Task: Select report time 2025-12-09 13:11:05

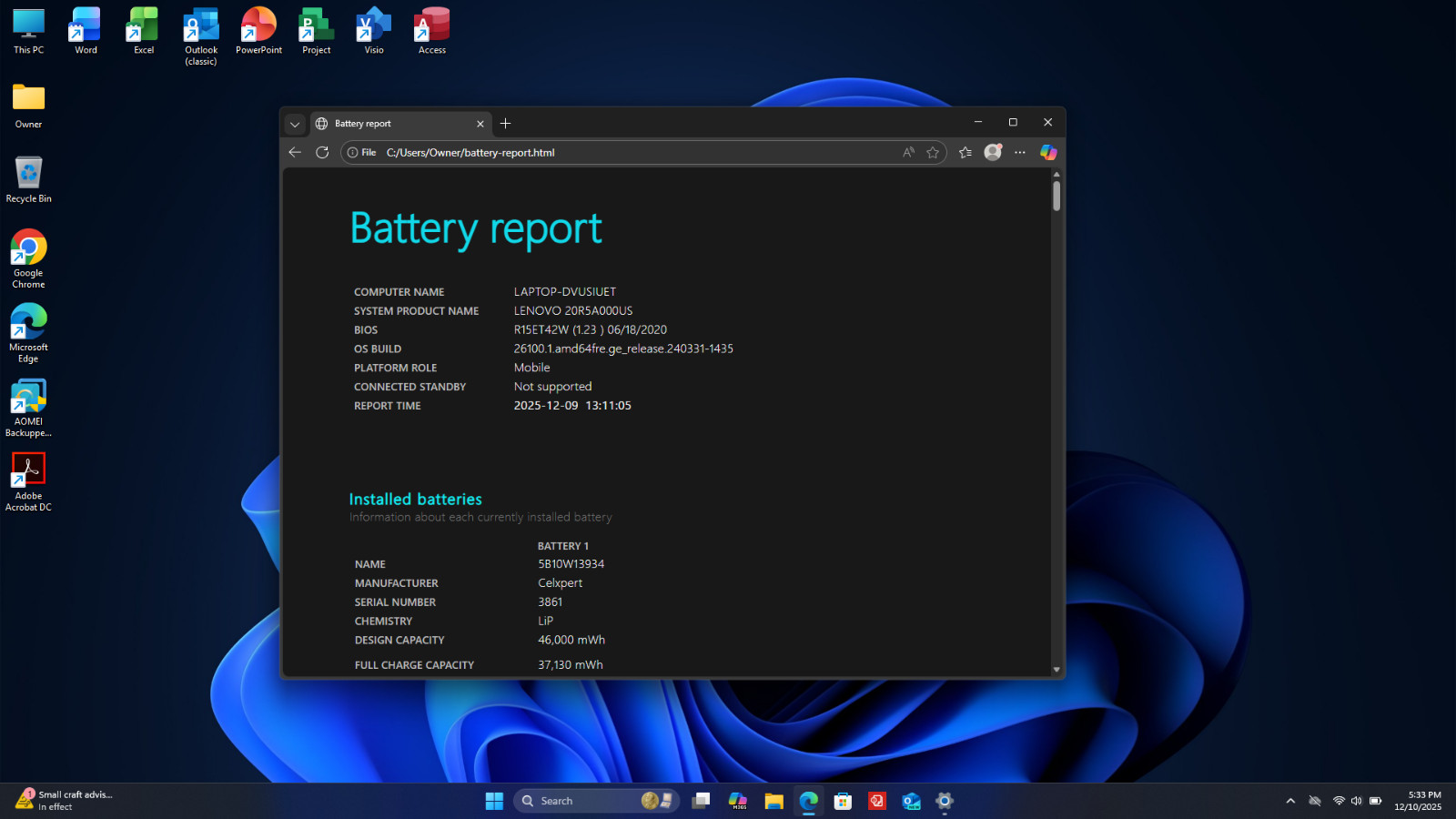Action: click(572, 406)
